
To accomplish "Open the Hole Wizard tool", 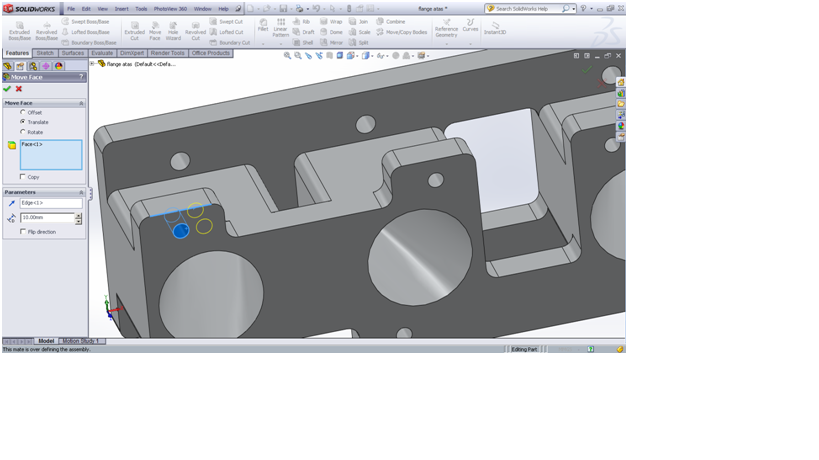I will [x=173, y=30].
